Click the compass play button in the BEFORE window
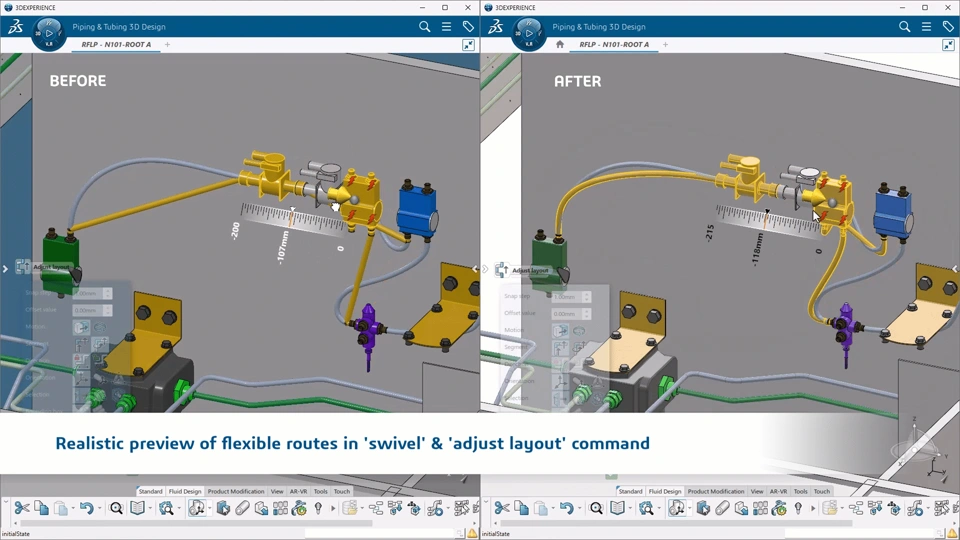960x540 pixels. point(49,34)
